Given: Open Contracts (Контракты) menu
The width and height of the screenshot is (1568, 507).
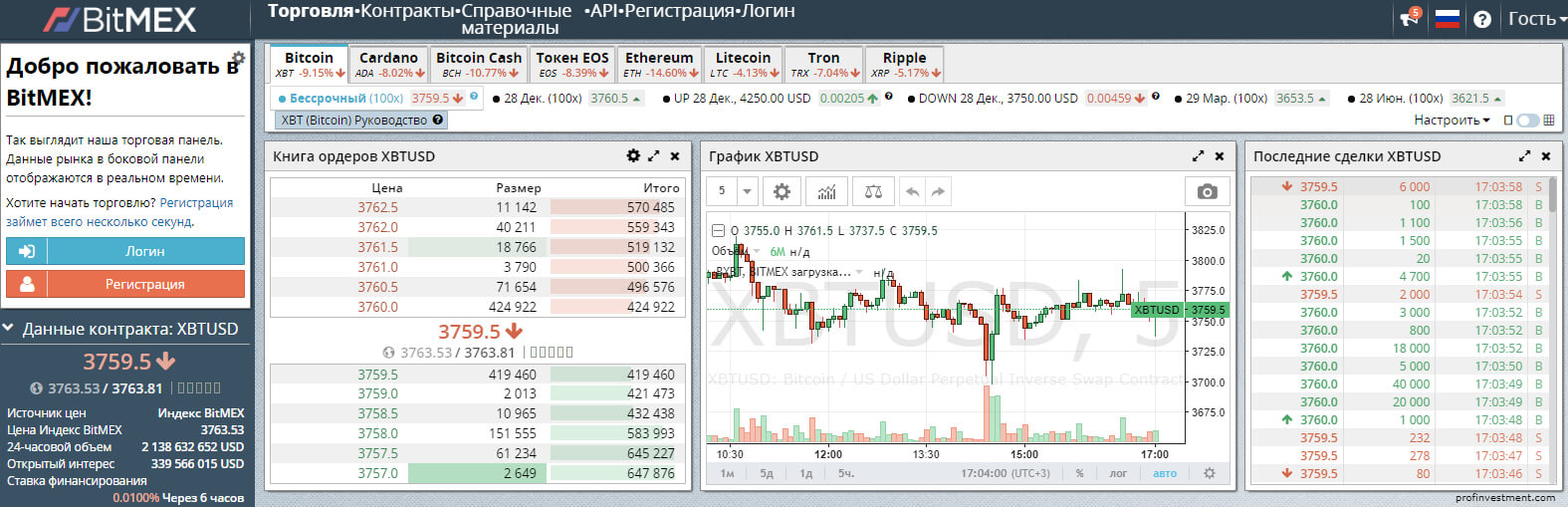Looking at the screenshot, I should click(x=407, y=11).
